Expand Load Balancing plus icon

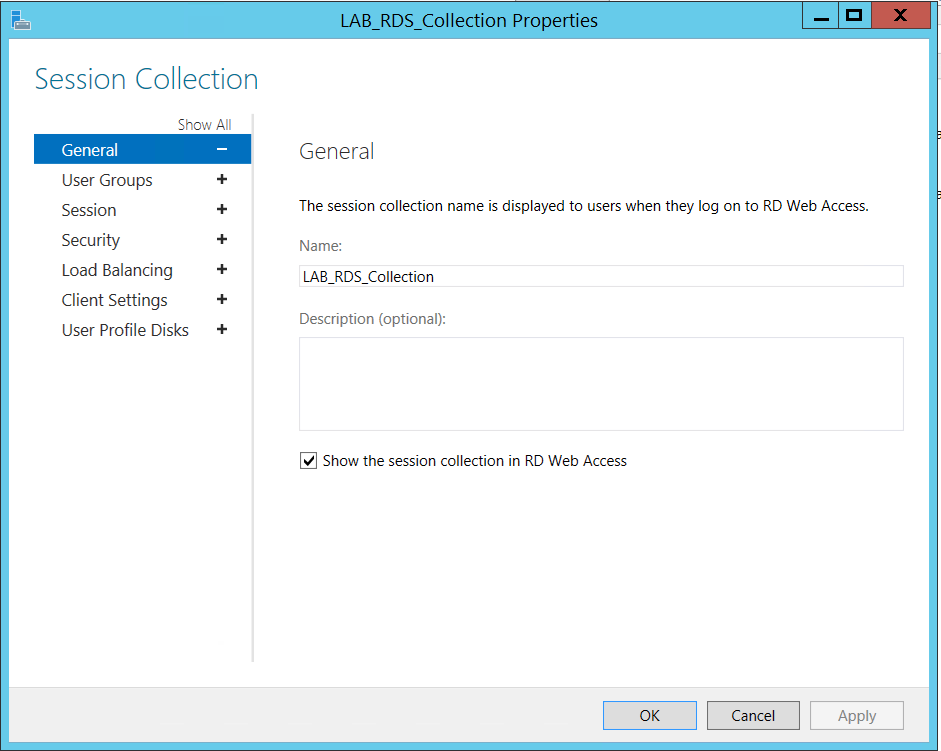[x=222, y=270]
